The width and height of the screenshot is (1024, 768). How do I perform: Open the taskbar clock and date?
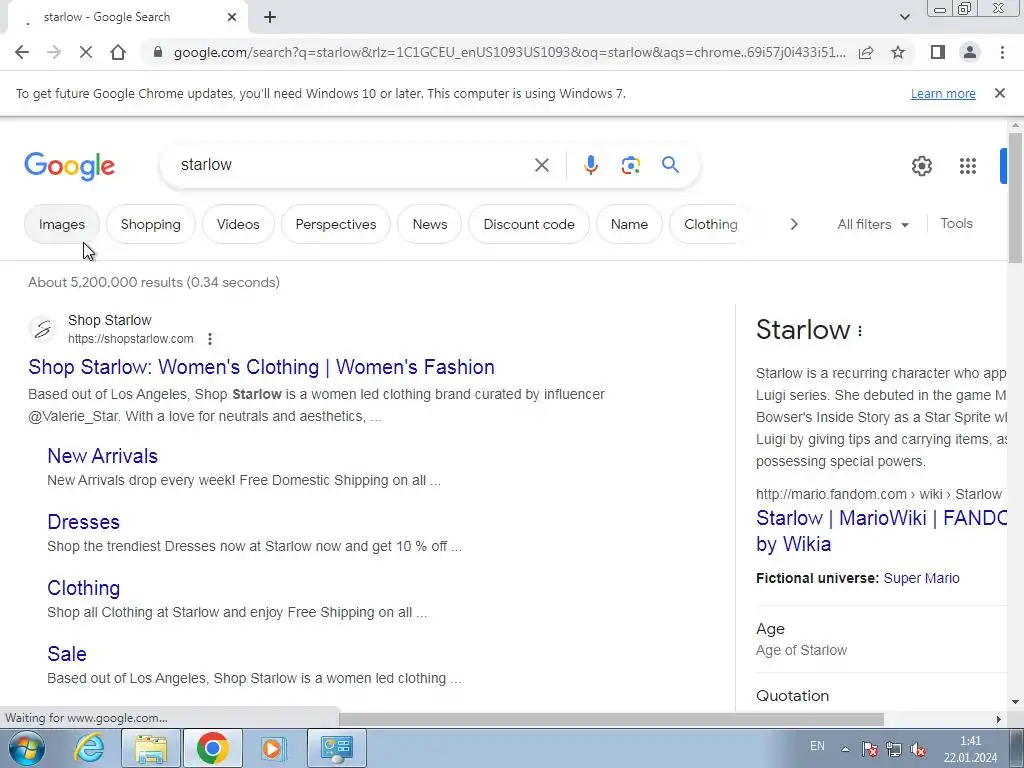(x=970, y=749)
